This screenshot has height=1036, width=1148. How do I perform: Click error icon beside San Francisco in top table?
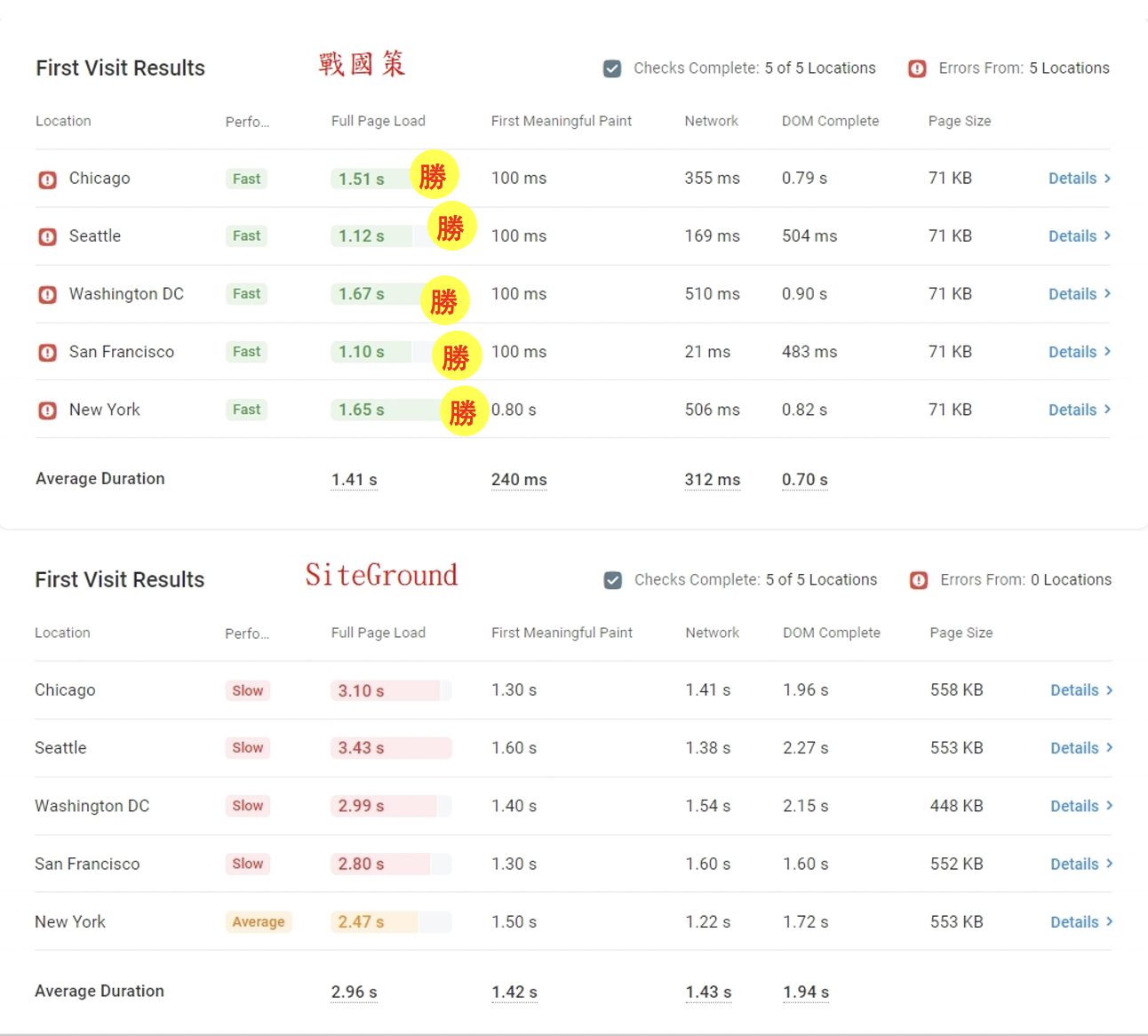(47, 353)
